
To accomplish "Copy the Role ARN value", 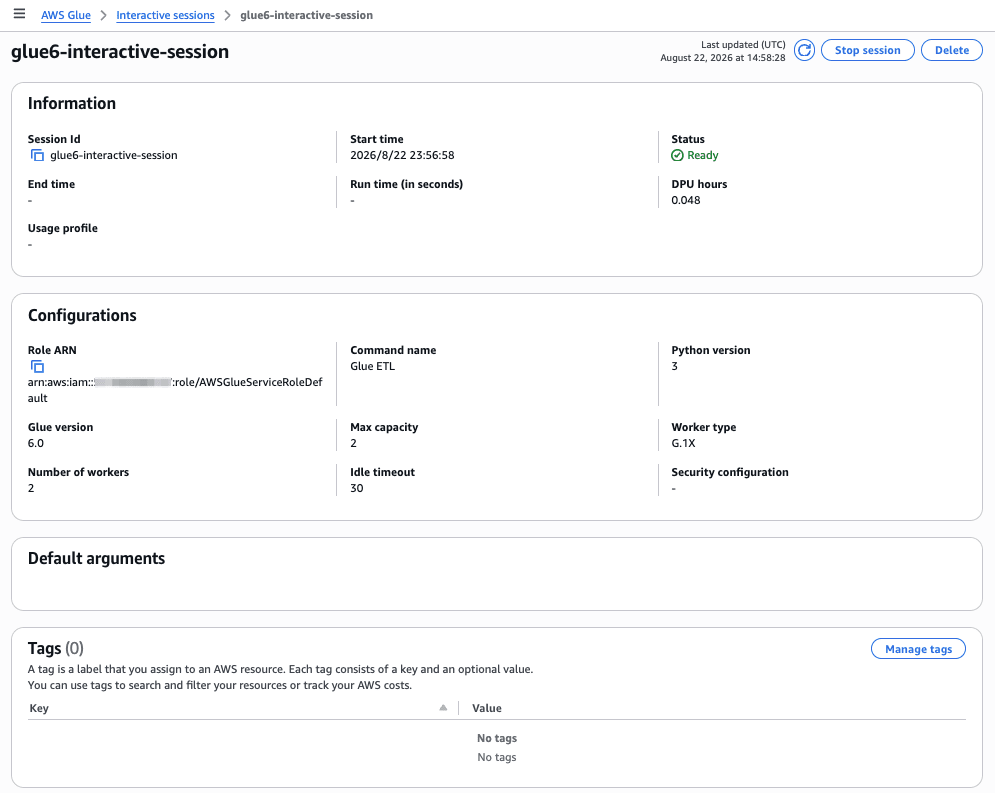I will click(x=37, y=367).
